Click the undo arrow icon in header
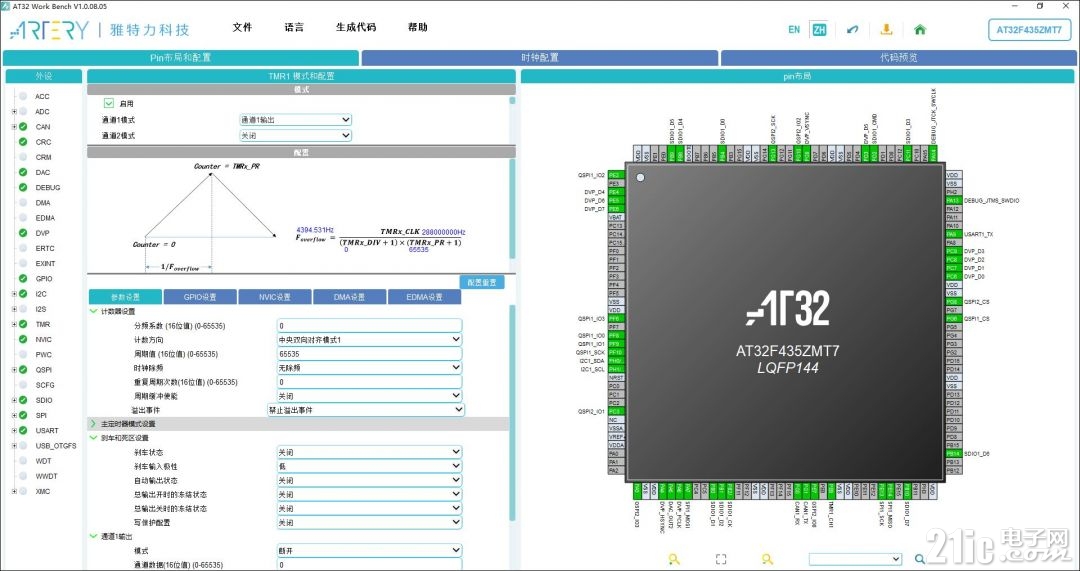Viewport: 1080px width, 571px height. (x=853, y=30)
